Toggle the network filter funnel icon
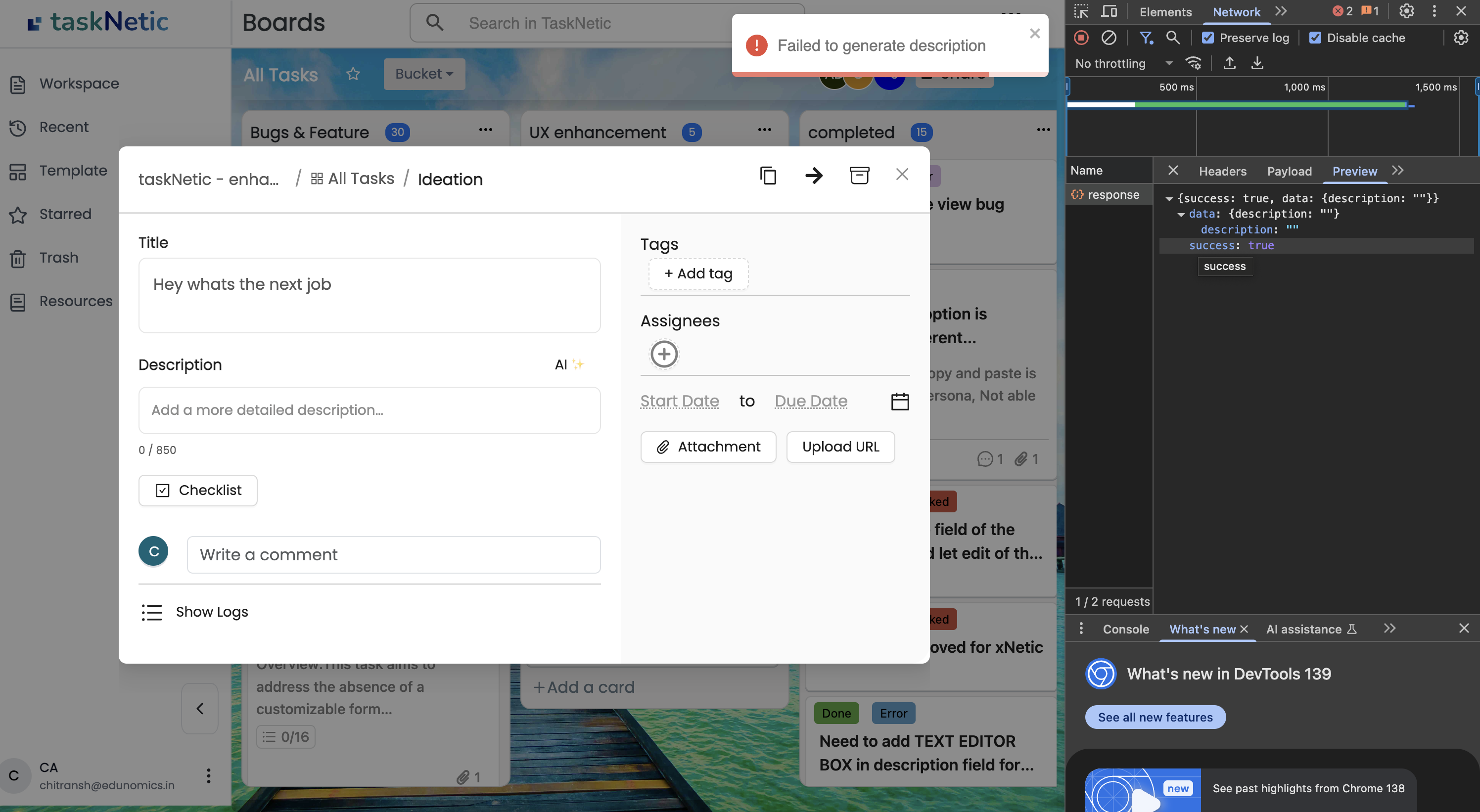This screenshot has height=812, width=1480. [x=1146, y=38]
